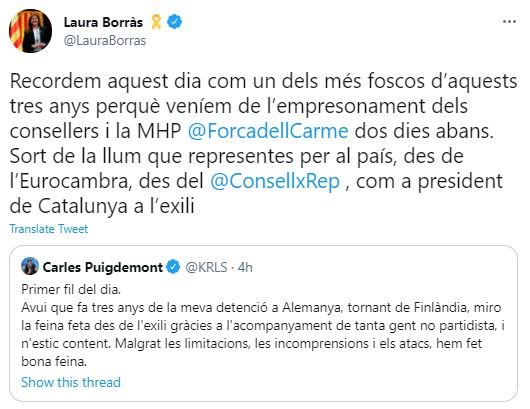
Task: Click Translate Tweet
Action: click(x=49, y=229)
